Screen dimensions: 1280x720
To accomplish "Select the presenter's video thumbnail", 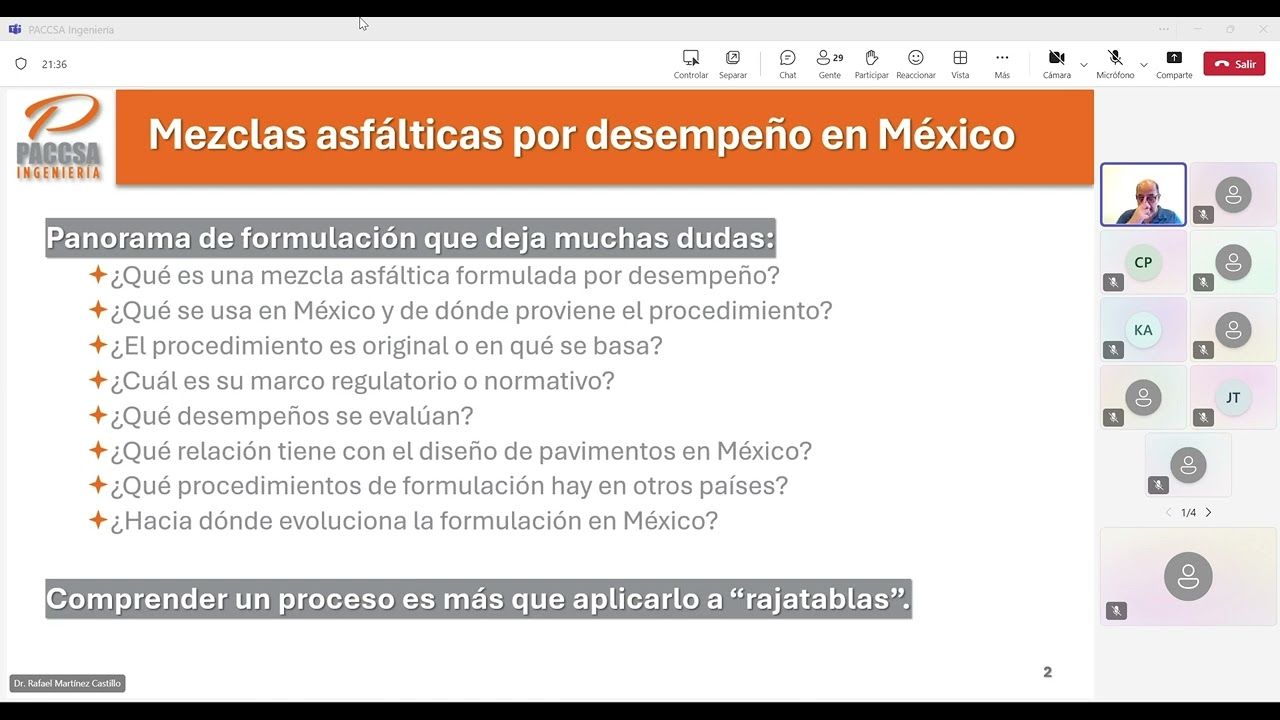I will pyautogui.click(x=1143, y=194).
